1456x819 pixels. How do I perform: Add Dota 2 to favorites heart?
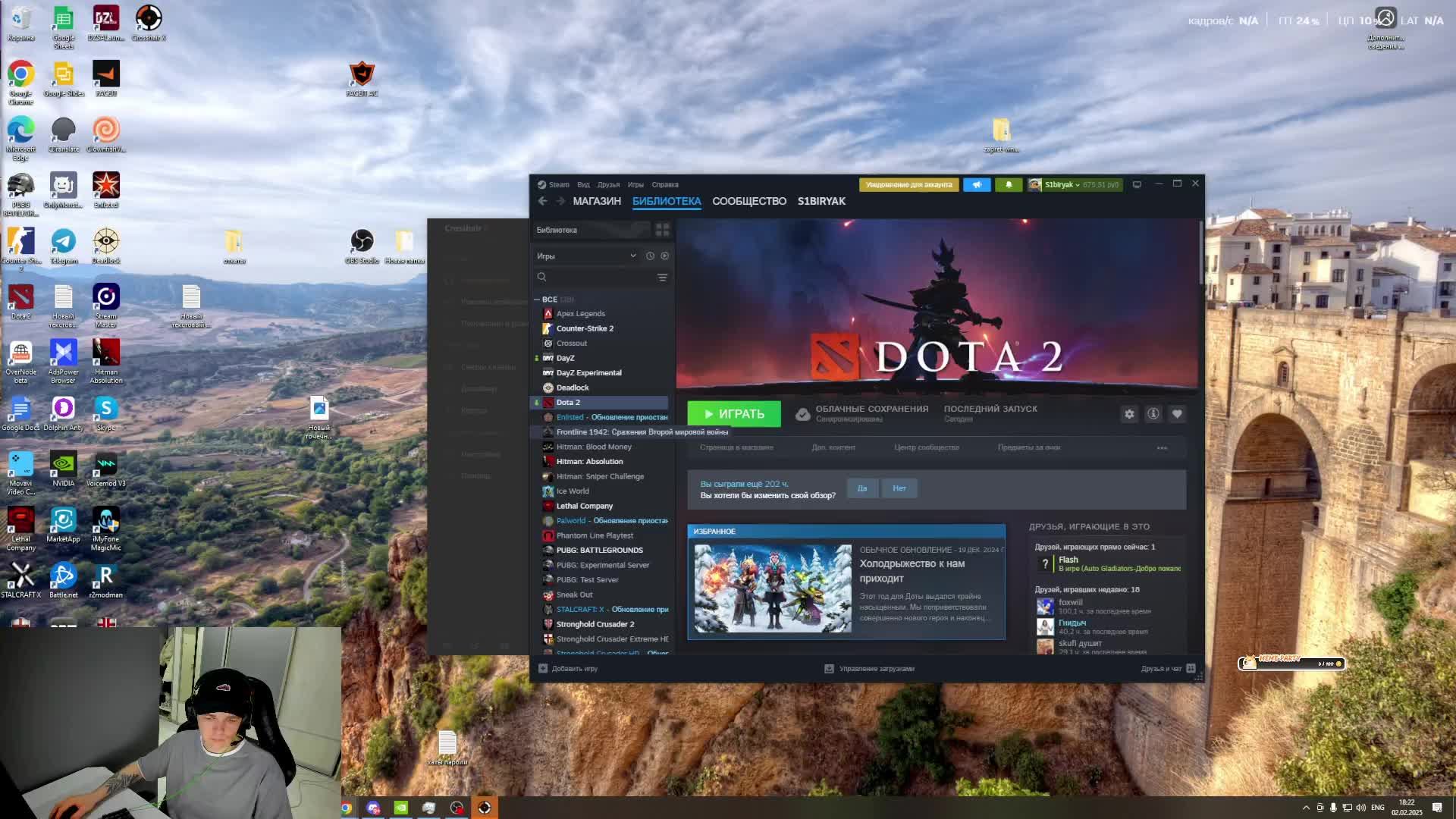pyautogui.click(x=1177, y=414)
